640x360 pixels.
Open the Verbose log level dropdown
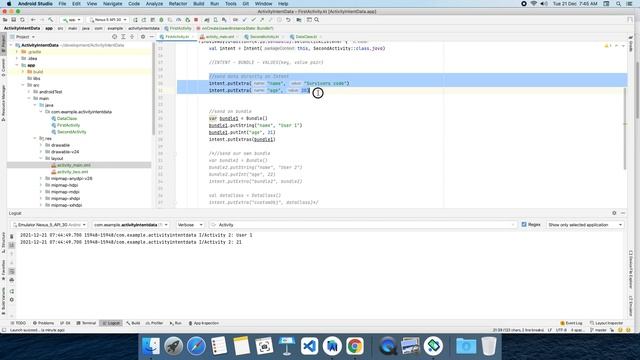190,225
